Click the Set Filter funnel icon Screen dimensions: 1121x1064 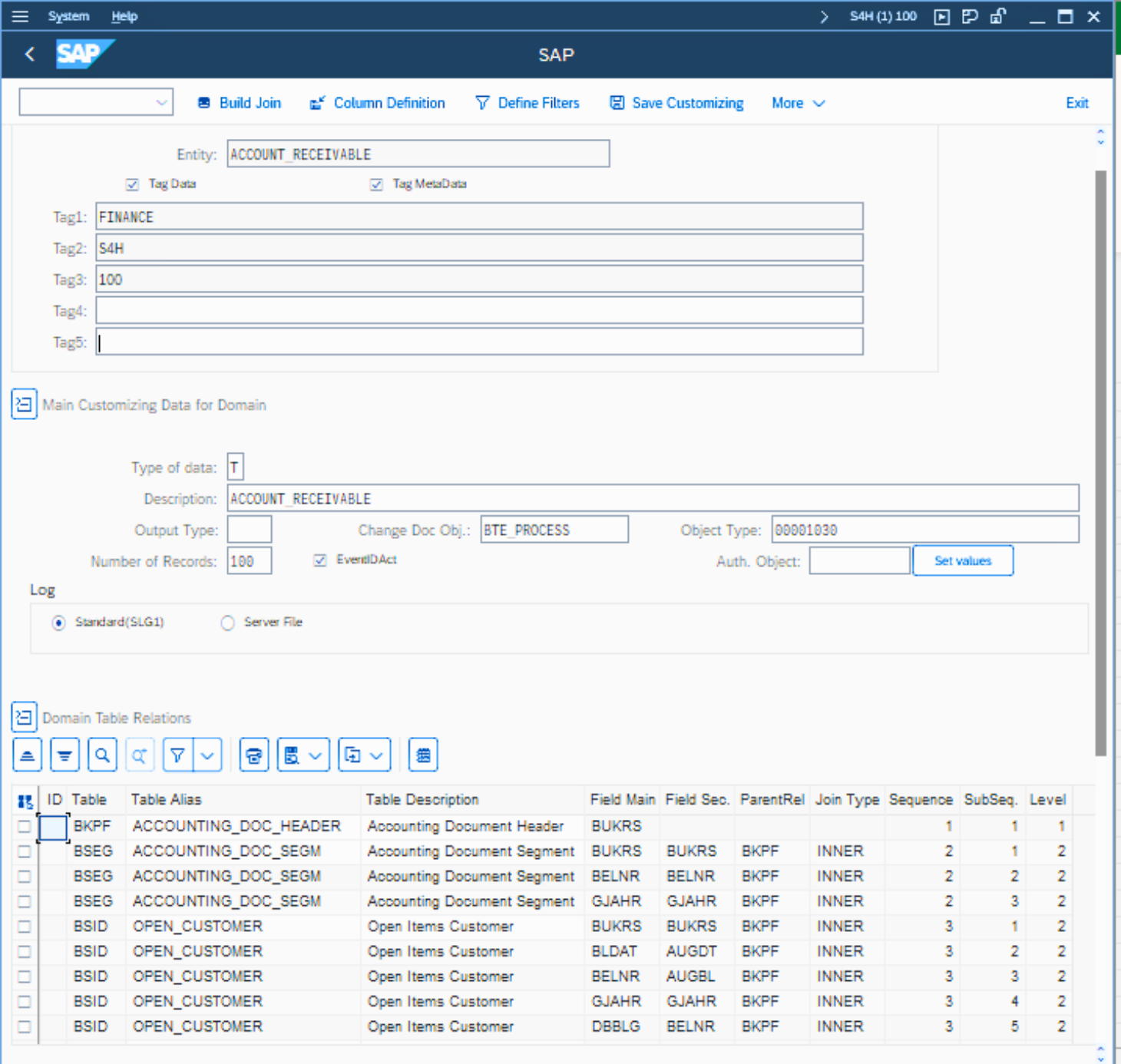pos(177,755)
